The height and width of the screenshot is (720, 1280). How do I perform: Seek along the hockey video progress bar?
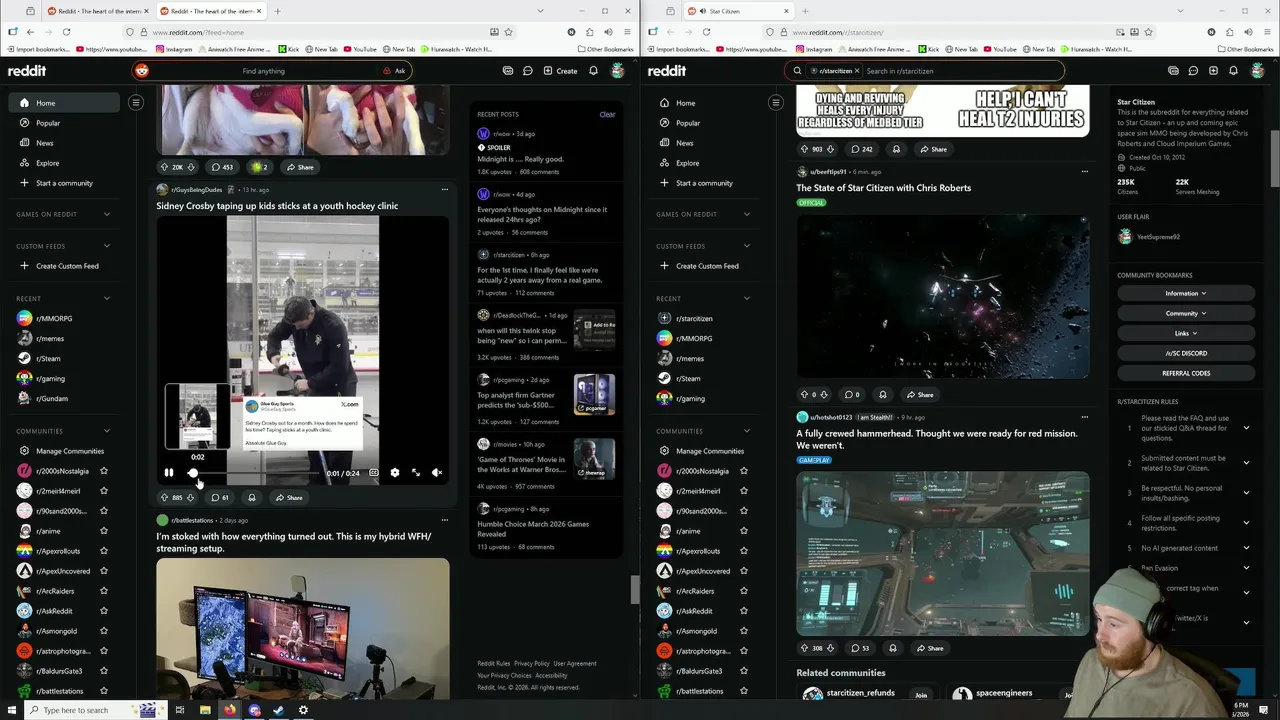[252, 473]
